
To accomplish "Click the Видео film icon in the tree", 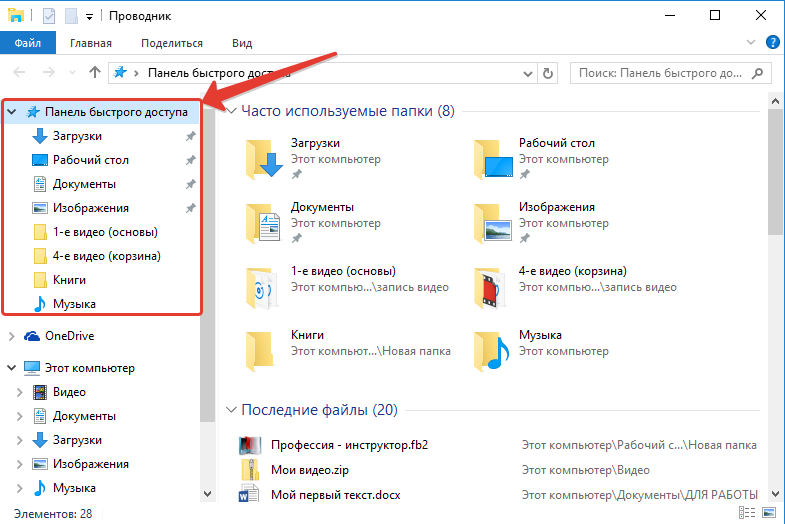I will pos(40,392).
